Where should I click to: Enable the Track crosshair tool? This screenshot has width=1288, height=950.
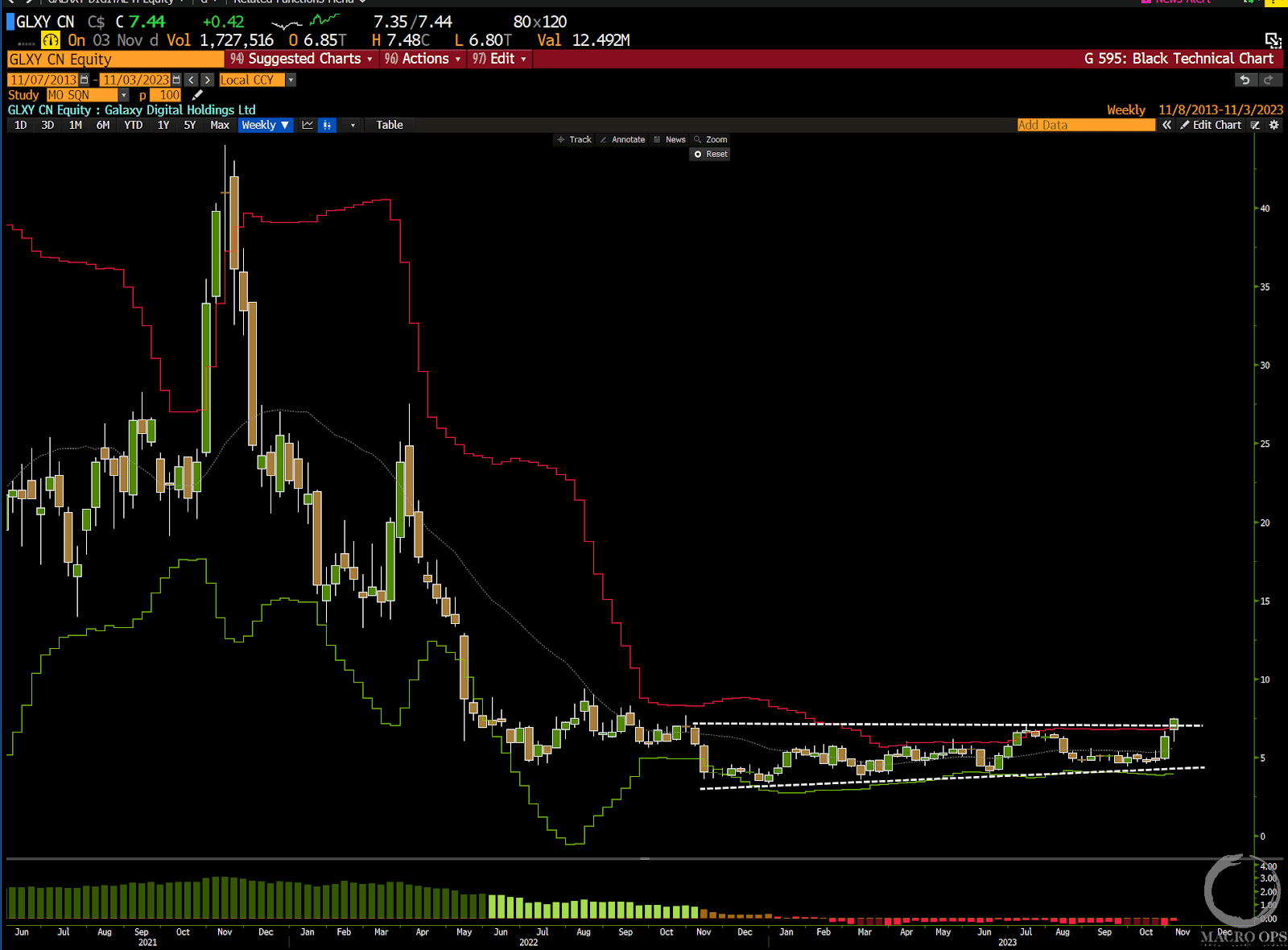pos(574,139)
